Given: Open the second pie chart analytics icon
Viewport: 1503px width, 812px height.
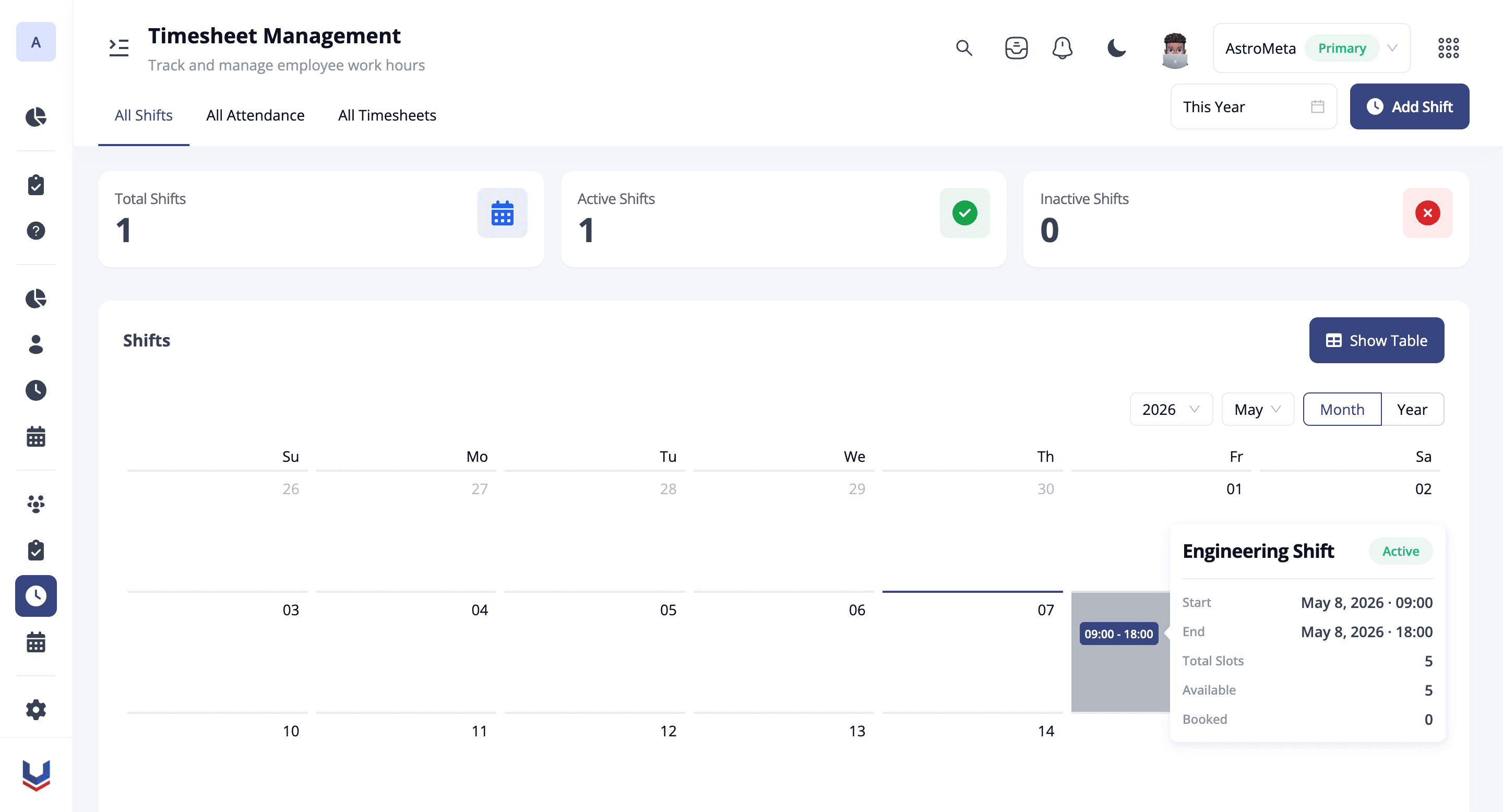Looking at the screenshot, I should point(35,298).
